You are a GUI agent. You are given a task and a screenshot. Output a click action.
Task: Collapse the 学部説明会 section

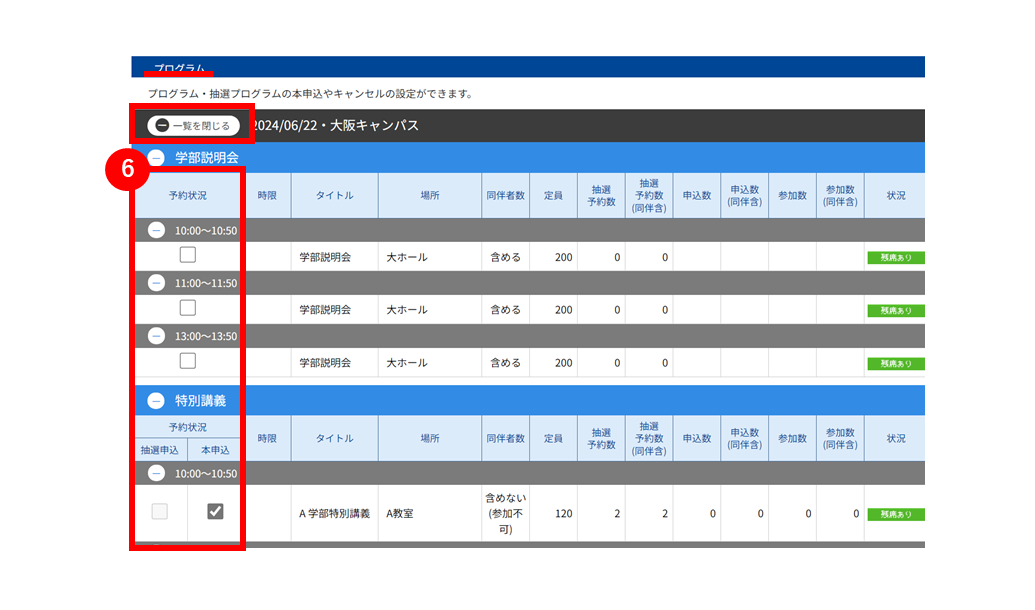click(x=156, y=158)
